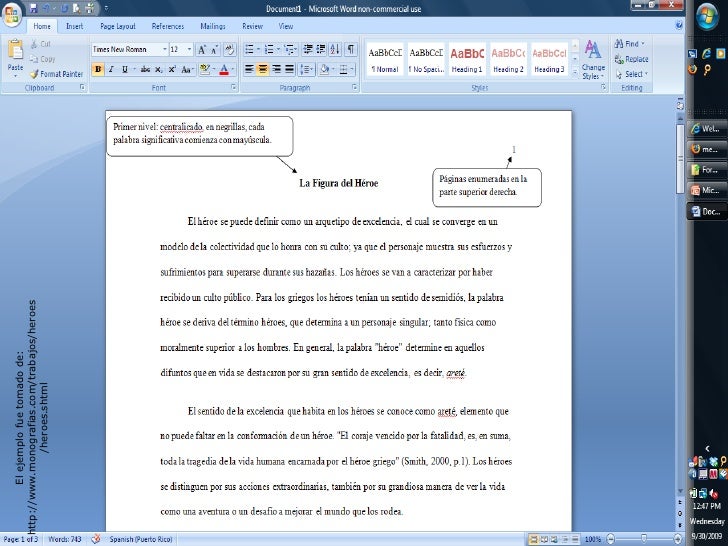This screenshot has height=546, width=728.
Task: Open the font size dropdown
Action: 190,48
